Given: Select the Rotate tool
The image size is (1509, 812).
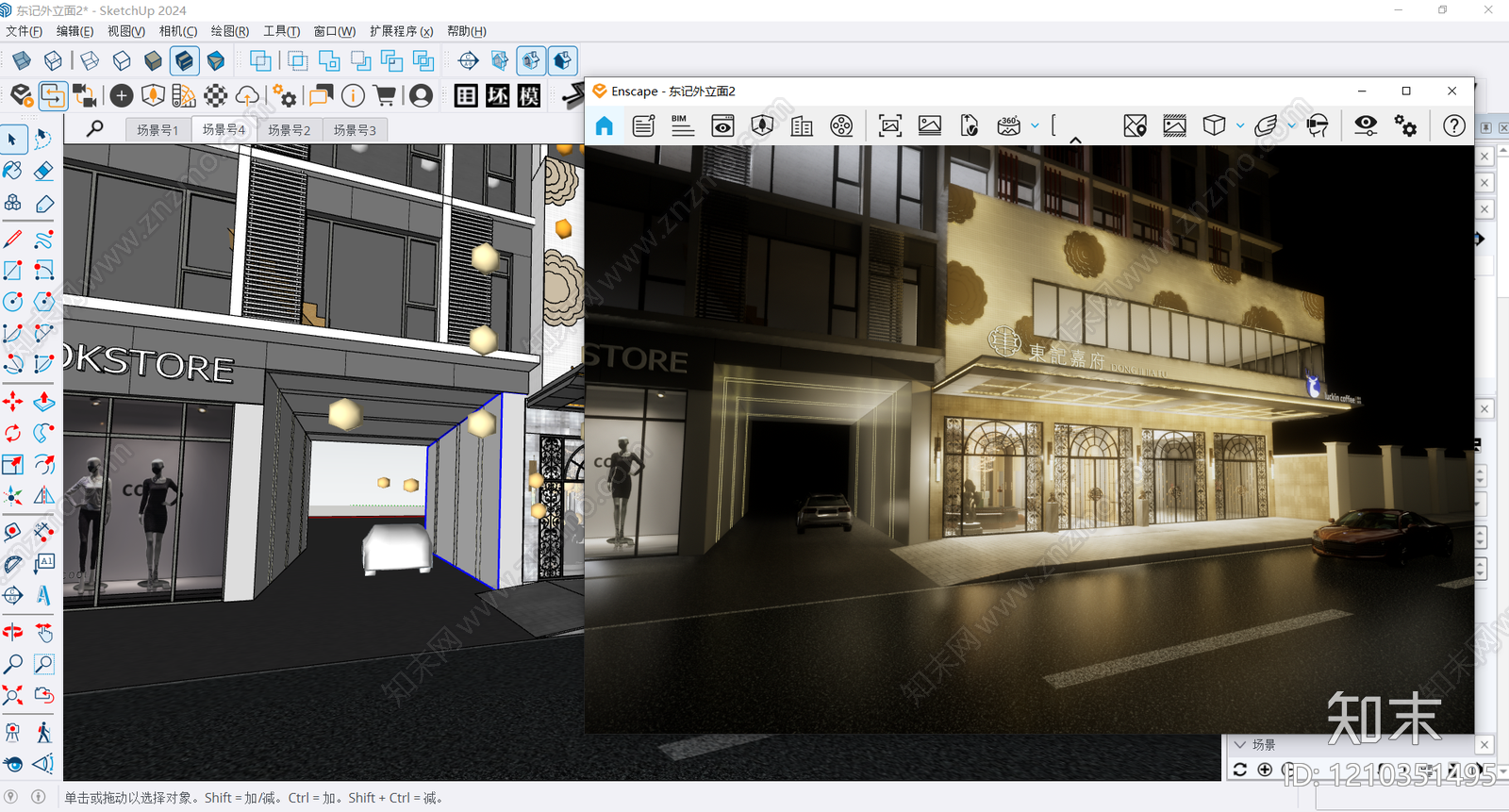Looking at the screenshot, I should [x=13, y=433].
